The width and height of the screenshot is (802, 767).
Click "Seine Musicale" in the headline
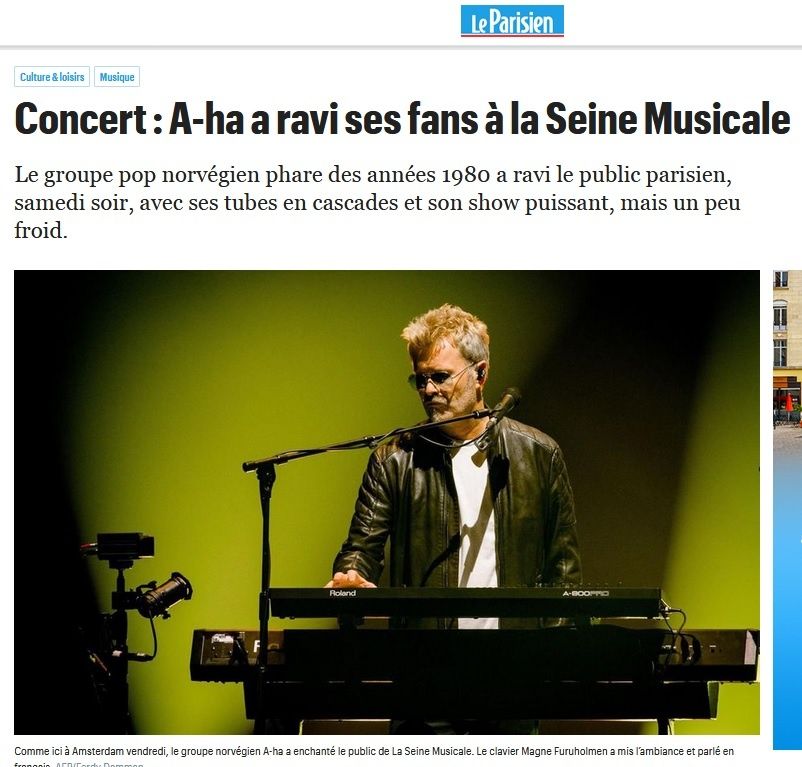tap(667, 119)
